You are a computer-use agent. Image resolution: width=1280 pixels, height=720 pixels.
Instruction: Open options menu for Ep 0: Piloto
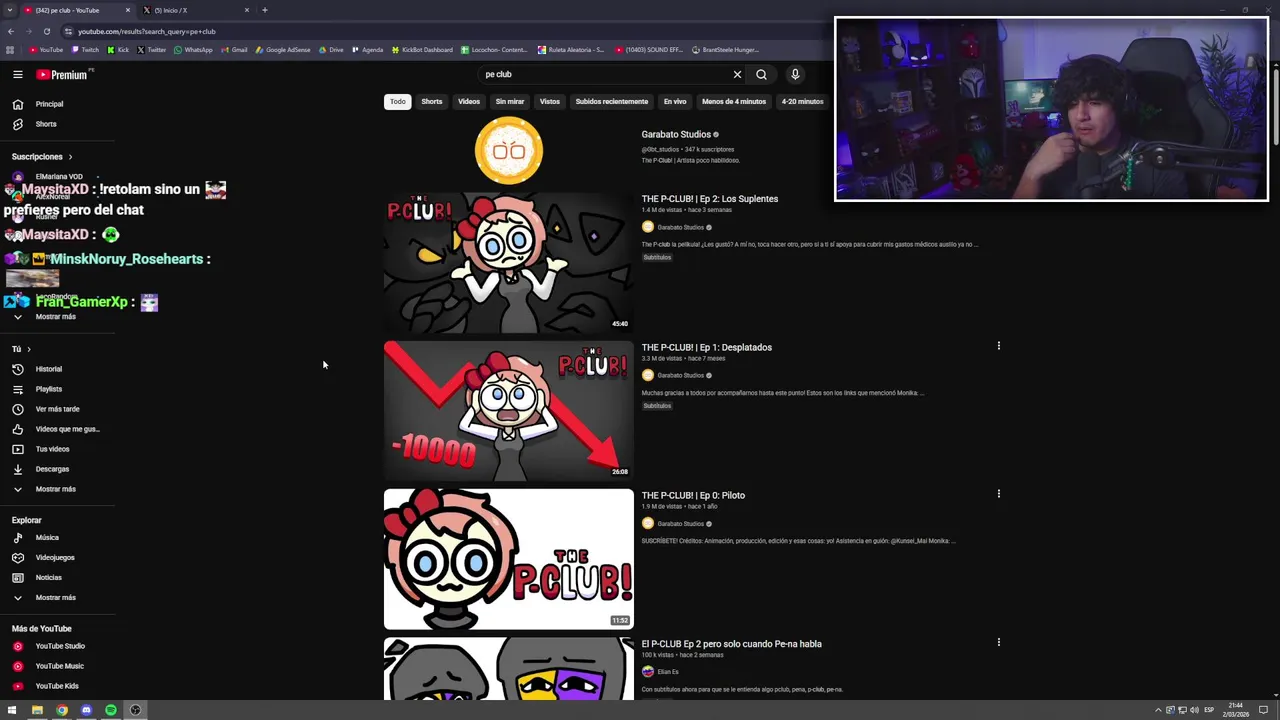pos(998,494)
